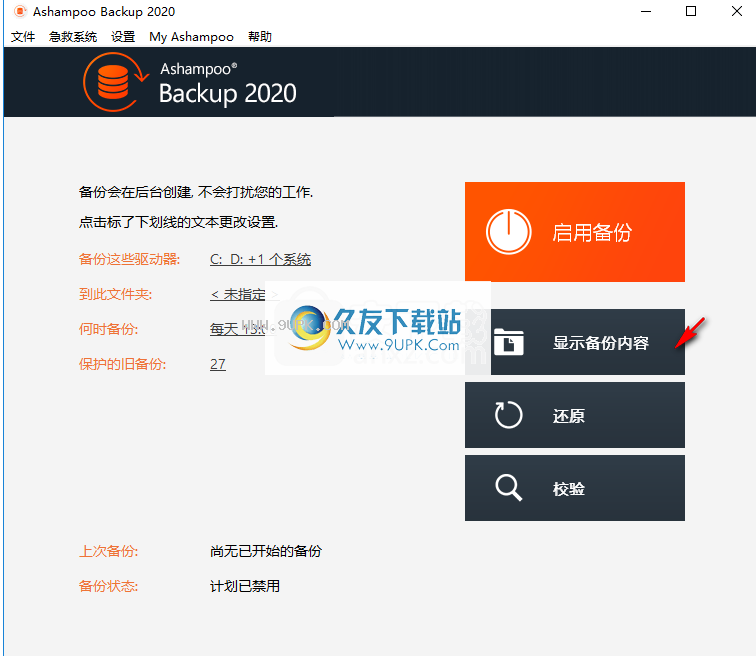The width and height of the screenshot is (756, 656).
Task: Click the 还原 button text
Action: [x=569, y=416]
